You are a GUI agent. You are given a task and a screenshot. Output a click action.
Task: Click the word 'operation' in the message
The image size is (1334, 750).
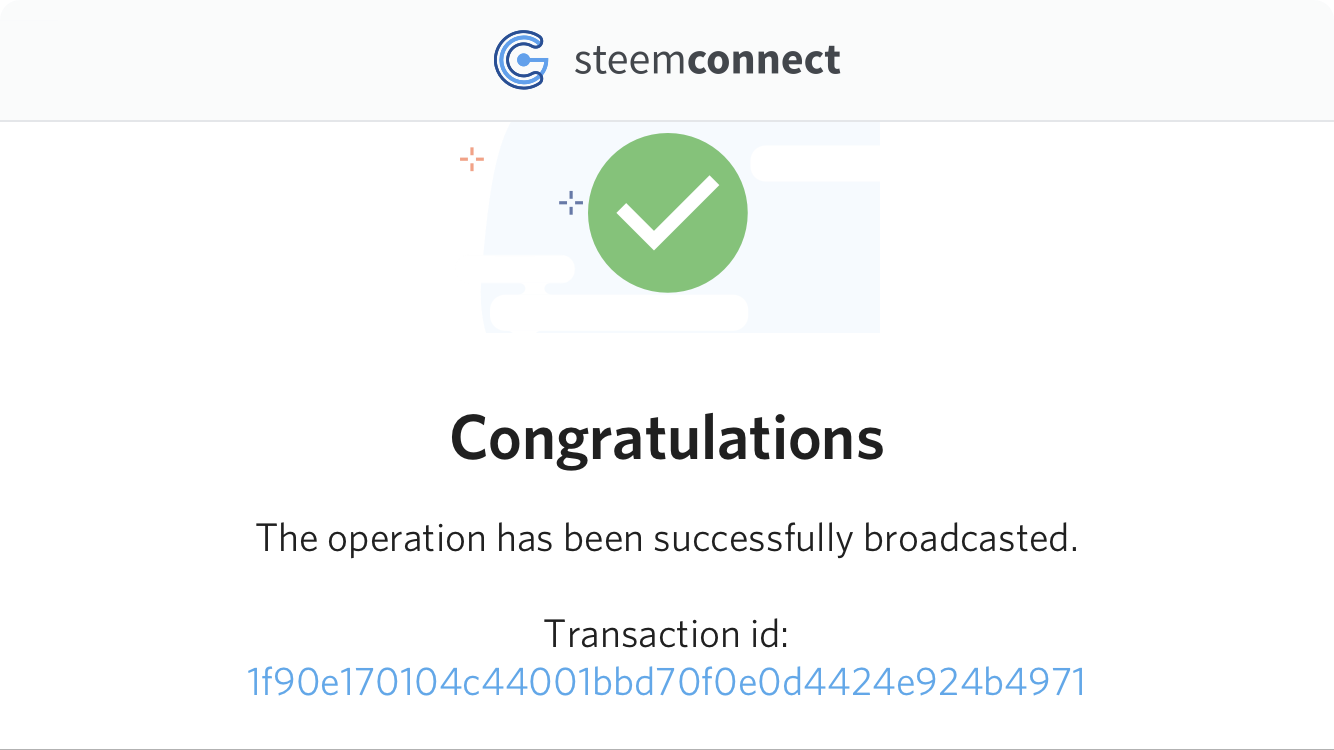406,540
